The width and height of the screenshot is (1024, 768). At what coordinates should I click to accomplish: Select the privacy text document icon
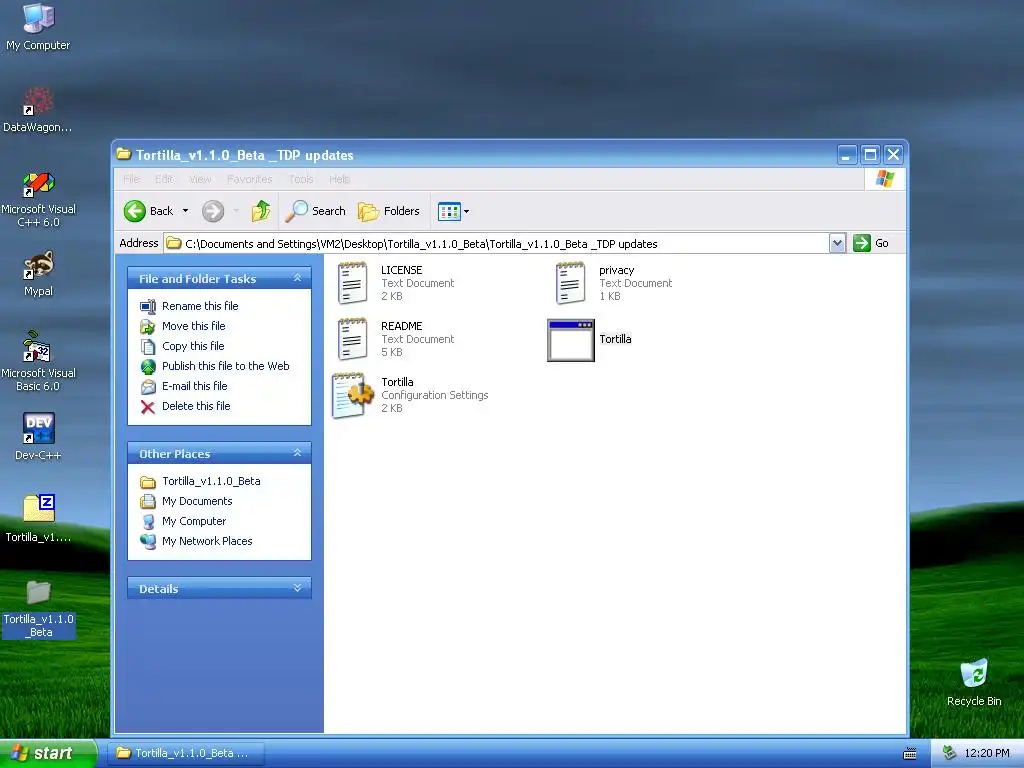click(570, 283)
